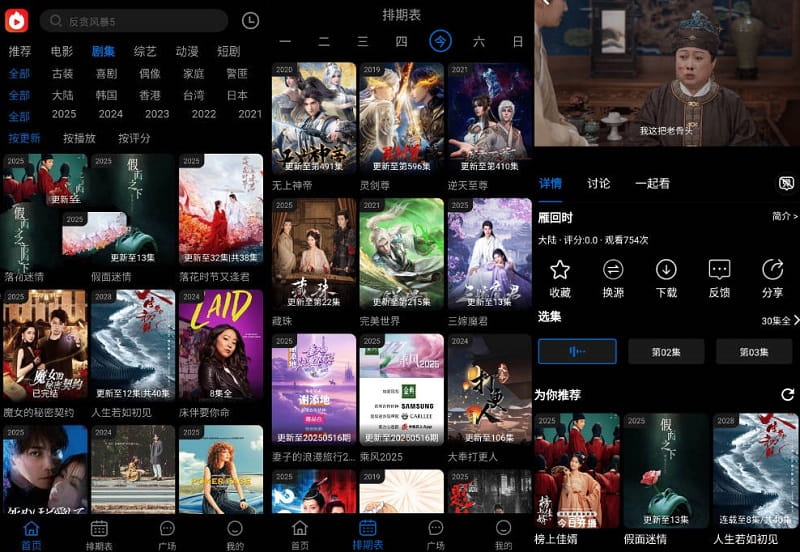Open 排期表 calendar icon in left panel
The height and width of the screenshot is (552, 800).
(x=98, y=529)
